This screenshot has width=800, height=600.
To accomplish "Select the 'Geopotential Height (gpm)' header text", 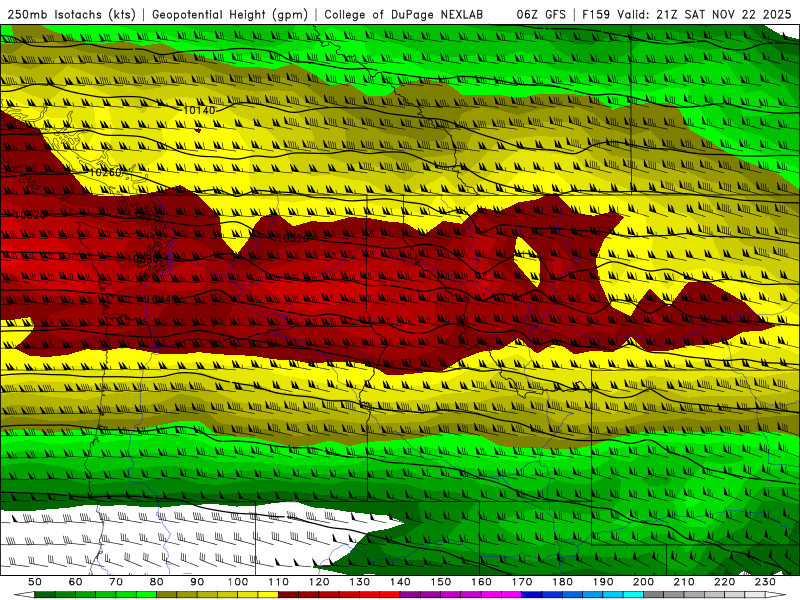I will click(230, 14).
